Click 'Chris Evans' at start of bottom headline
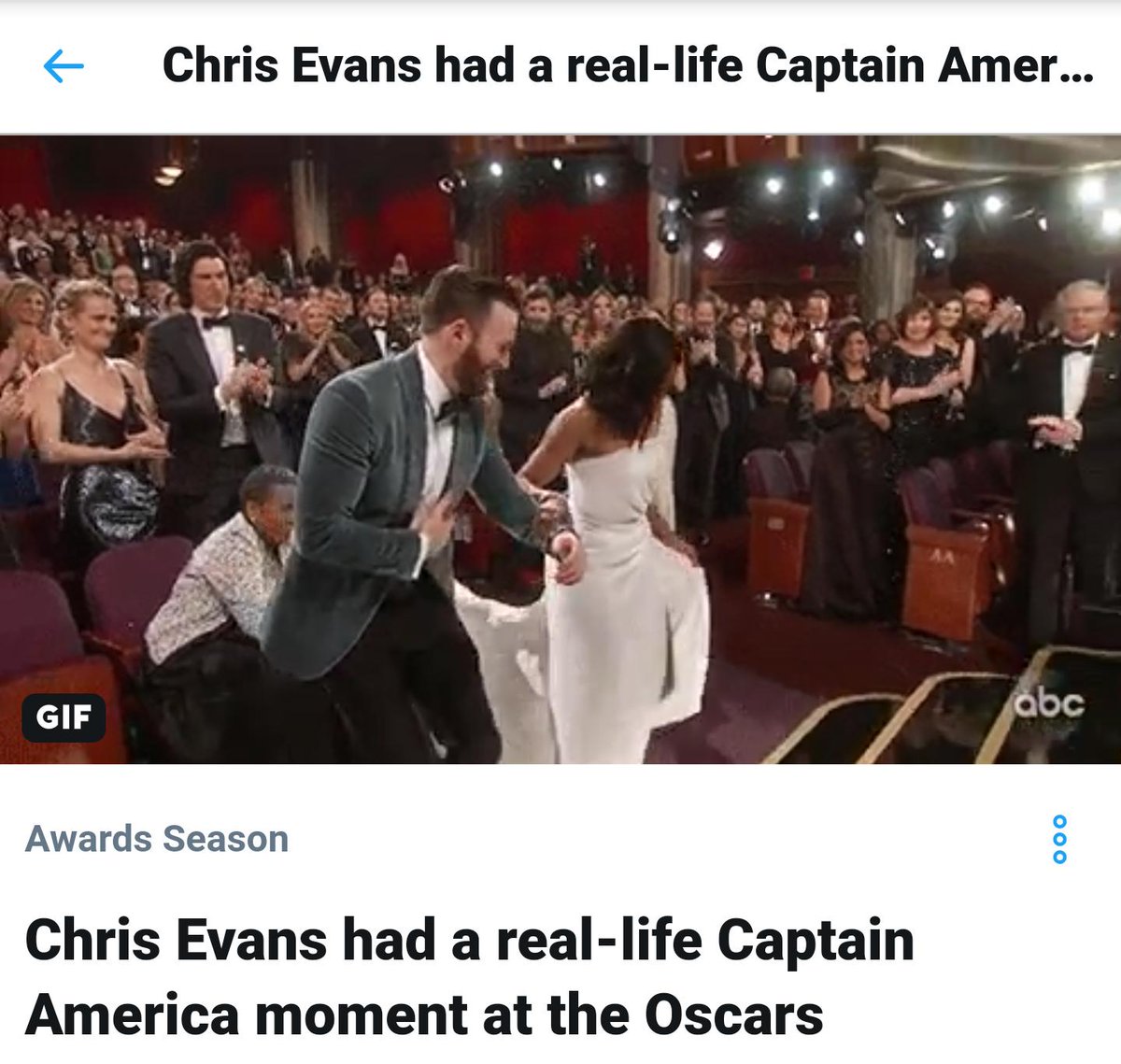Viewport: 1121px width, 1064px height. pos(175,940)
